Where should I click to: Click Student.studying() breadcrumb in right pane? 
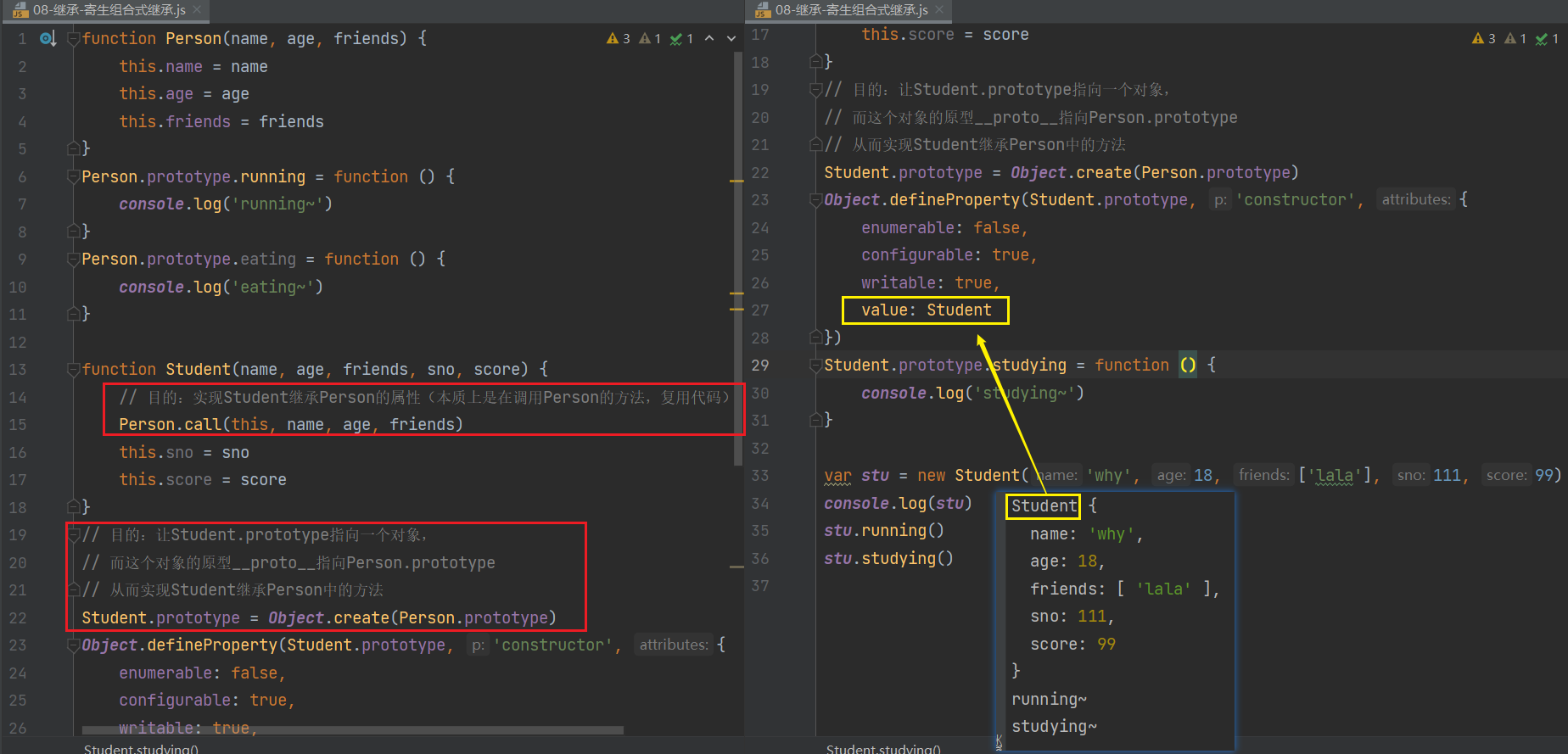click(883, 749)
